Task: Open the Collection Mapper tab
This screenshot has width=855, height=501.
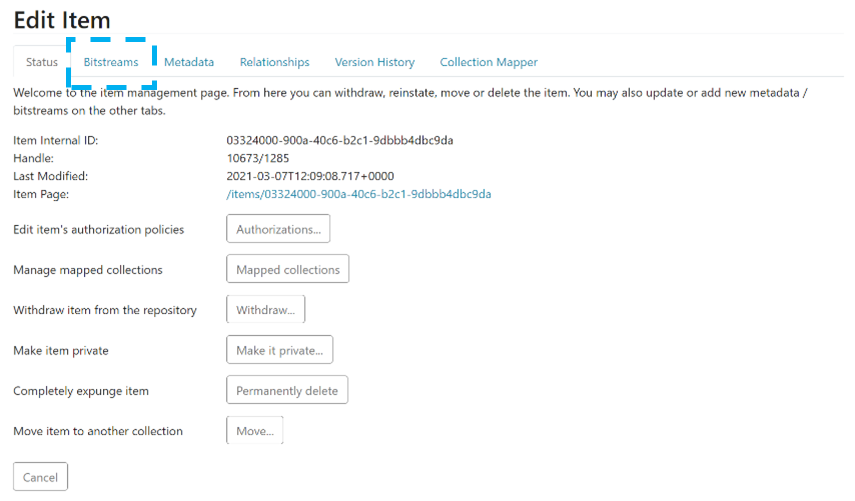Action: (x=488, y=62)
